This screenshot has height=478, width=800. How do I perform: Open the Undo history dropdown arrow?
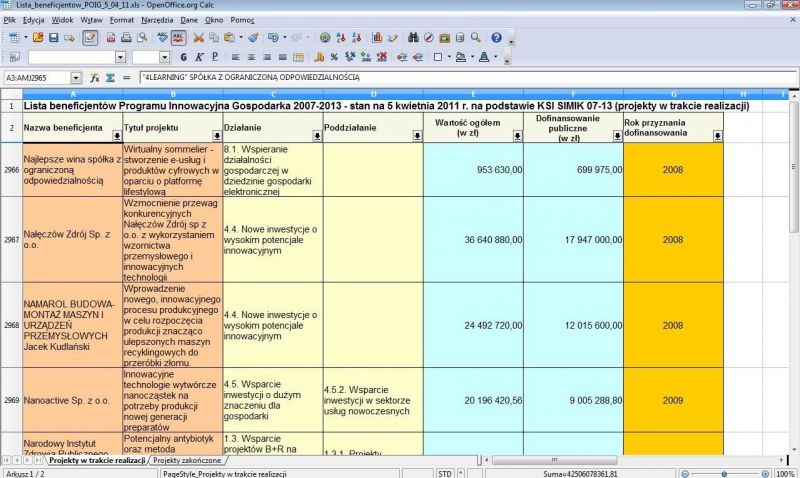(284, 37)
